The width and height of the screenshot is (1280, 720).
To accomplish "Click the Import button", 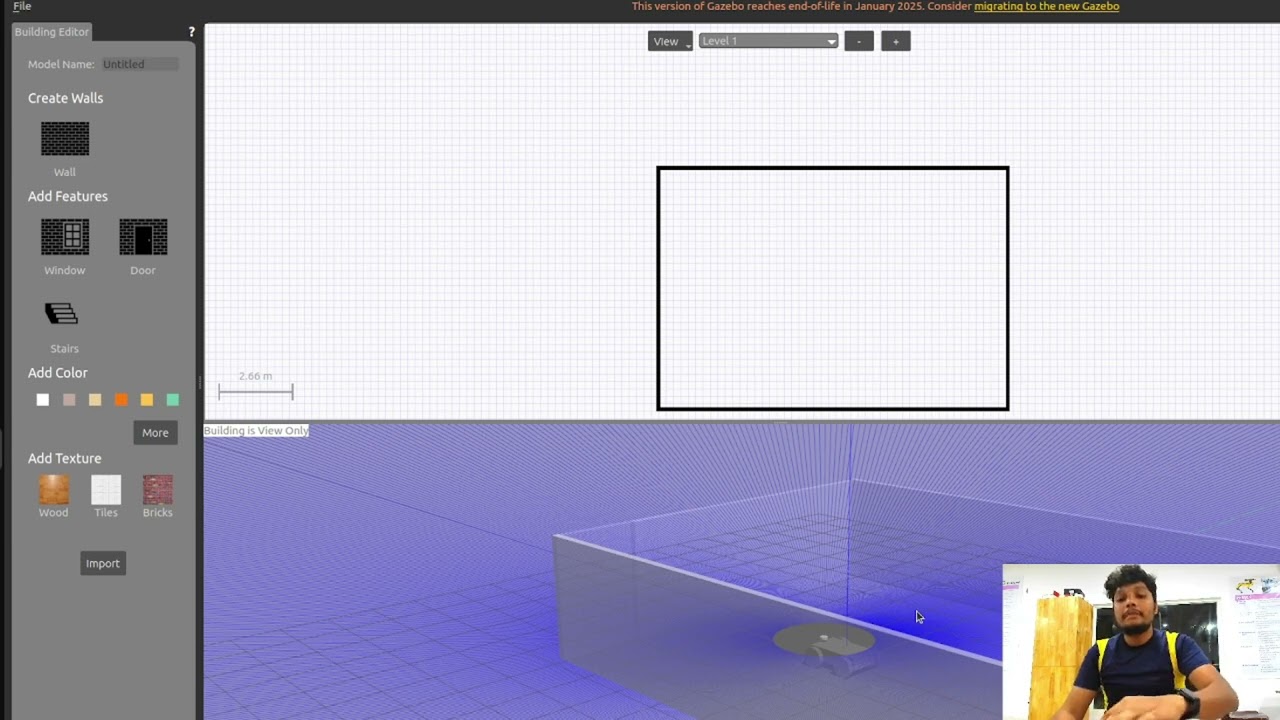I will coord(103,563).
